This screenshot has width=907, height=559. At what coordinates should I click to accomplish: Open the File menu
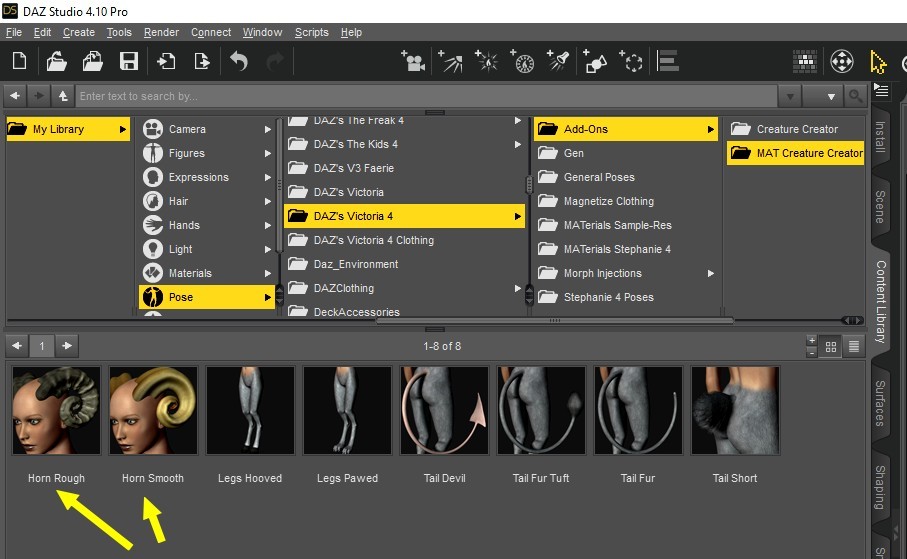(14, 32)
